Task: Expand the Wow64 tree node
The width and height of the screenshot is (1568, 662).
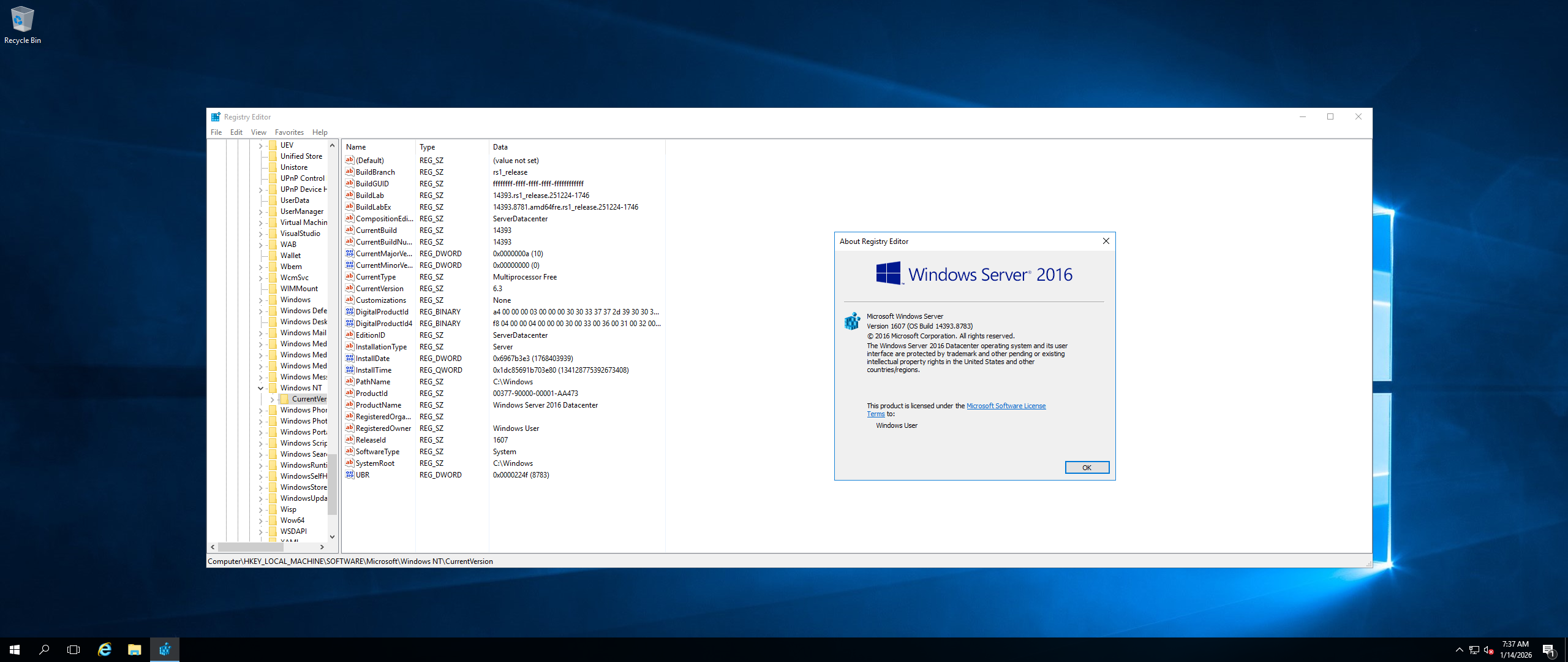Action: pos(260,520)
